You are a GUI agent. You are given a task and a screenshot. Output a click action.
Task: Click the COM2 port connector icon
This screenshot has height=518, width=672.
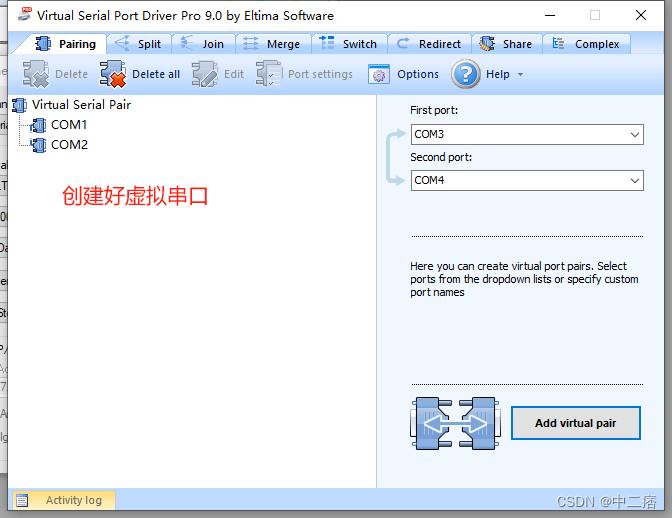coord(39,145)
